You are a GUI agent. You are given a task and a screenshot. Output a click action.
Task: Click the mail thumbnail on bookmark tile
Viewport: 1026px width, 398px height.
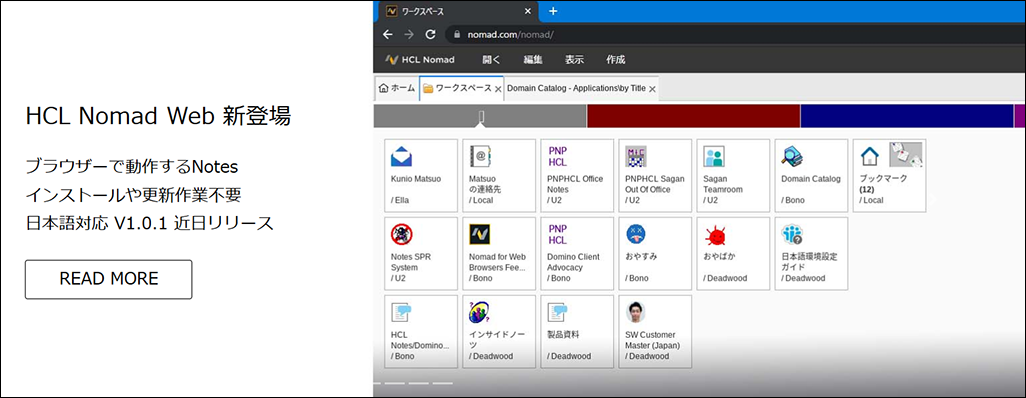[x=906, y=154]
